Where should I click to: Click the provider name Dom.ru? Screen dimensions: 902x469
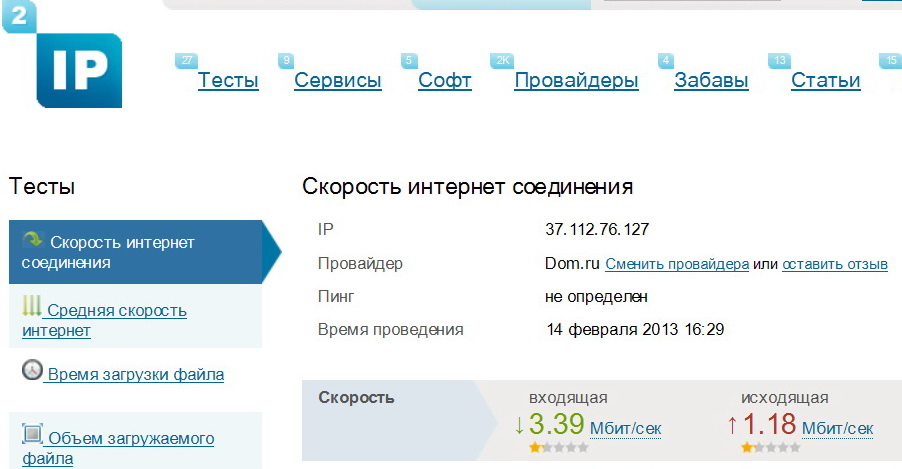572,264
